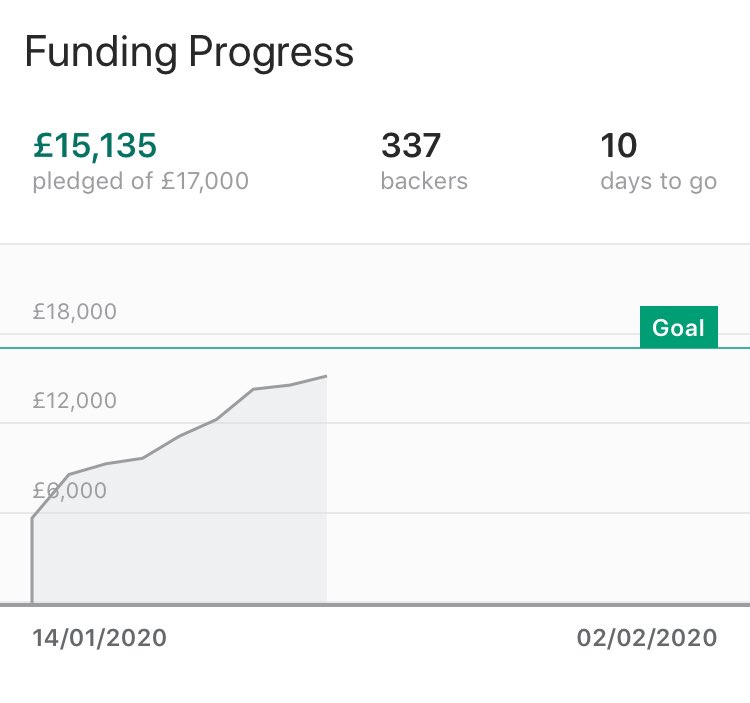Viewport: 750px width, 703px height.
Task: Click the empty chart area right of curve
Action: (536, 478)
